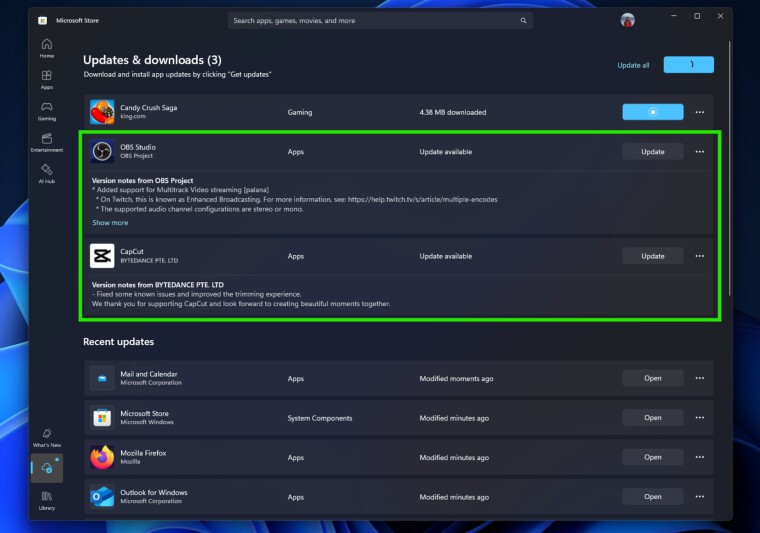The height and width of the screenshot is (533, 760).
Task: Click the search magnifier icon
Action: (x=523, y=20)
